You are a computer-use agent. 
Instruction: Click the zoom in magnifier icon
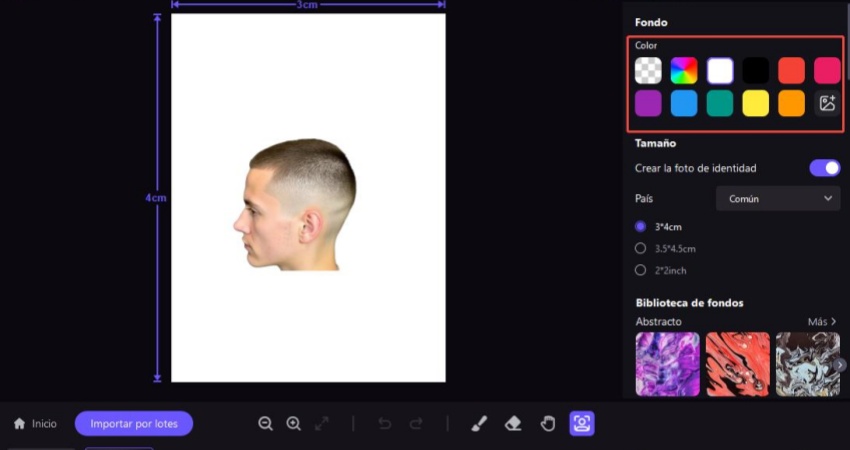pos(293,424)
